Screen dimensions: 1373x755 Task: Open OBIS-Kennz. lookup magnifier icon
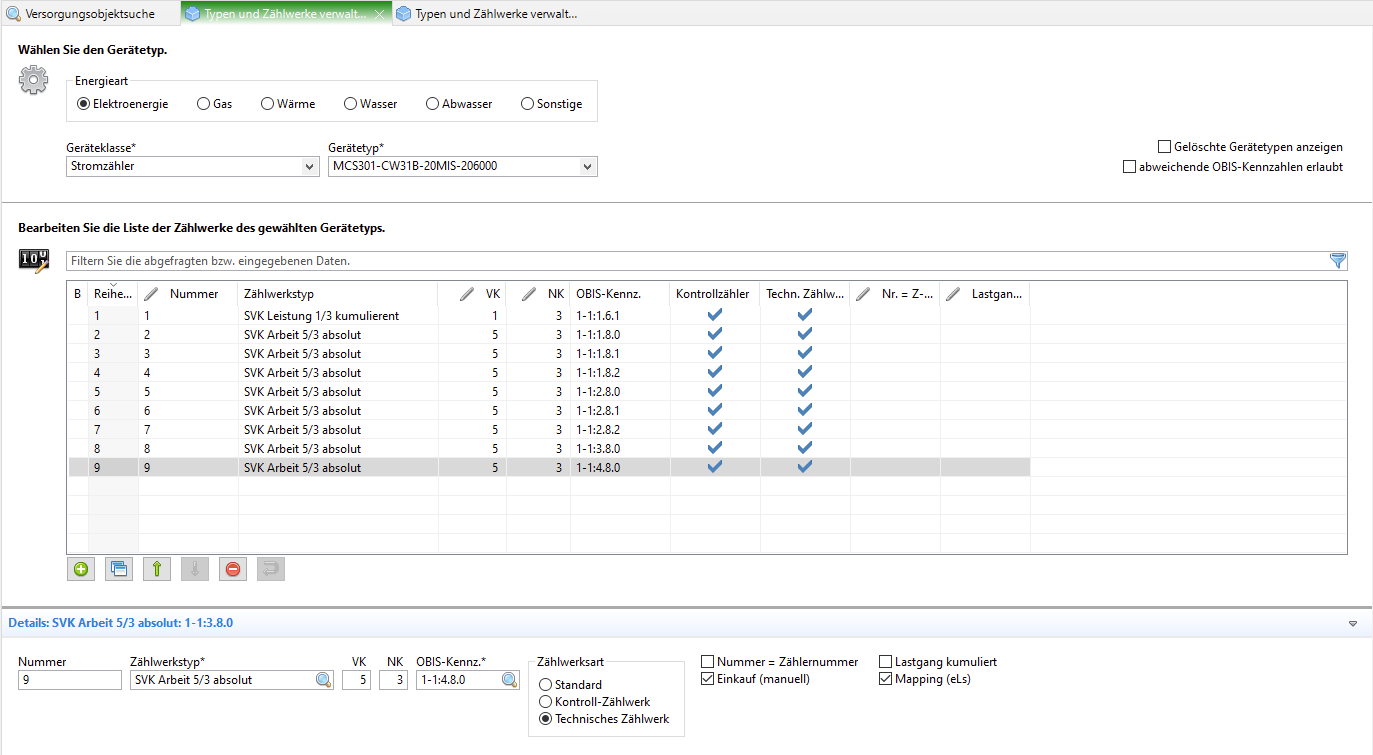(509, 680)
